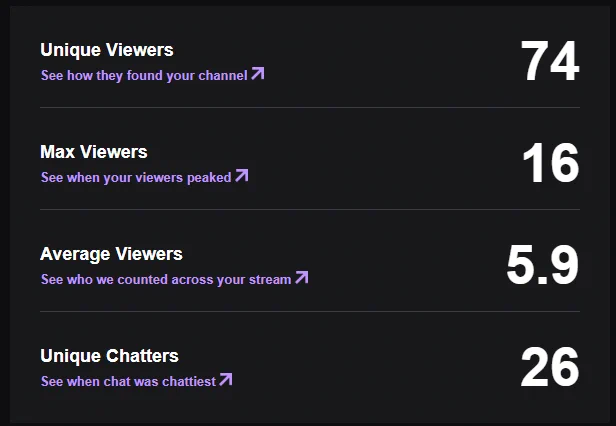616x426 pixels.
Task: Click the Unique Chatters count of 26
Action: pos(550,367)
